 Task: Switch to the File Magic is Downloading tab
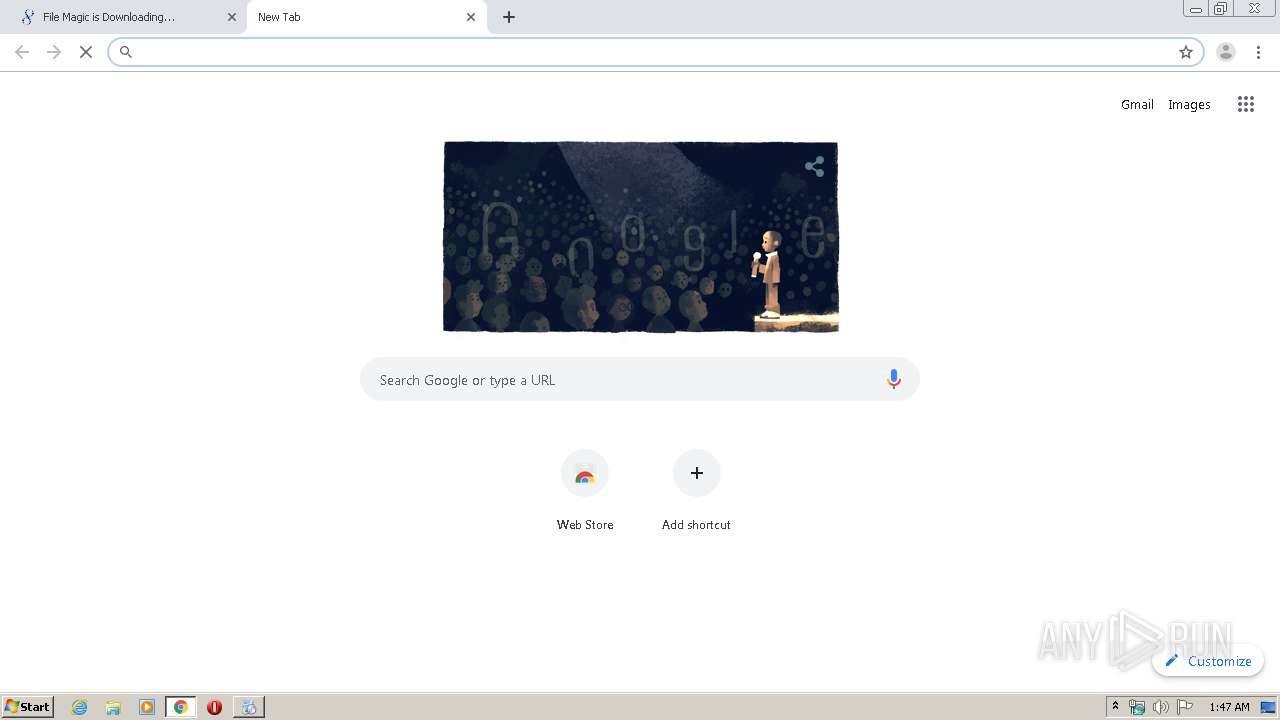point(123,17)
